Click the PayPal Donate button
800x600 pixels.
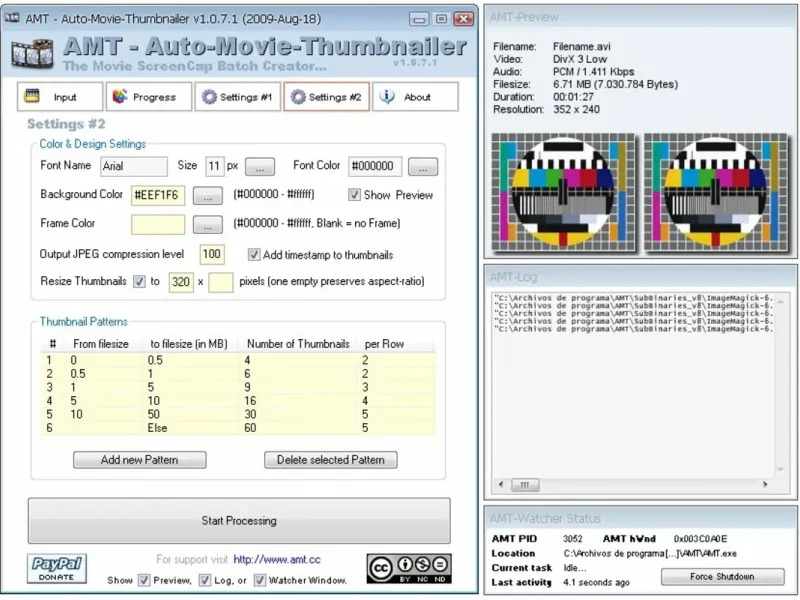tap(57, 568)
